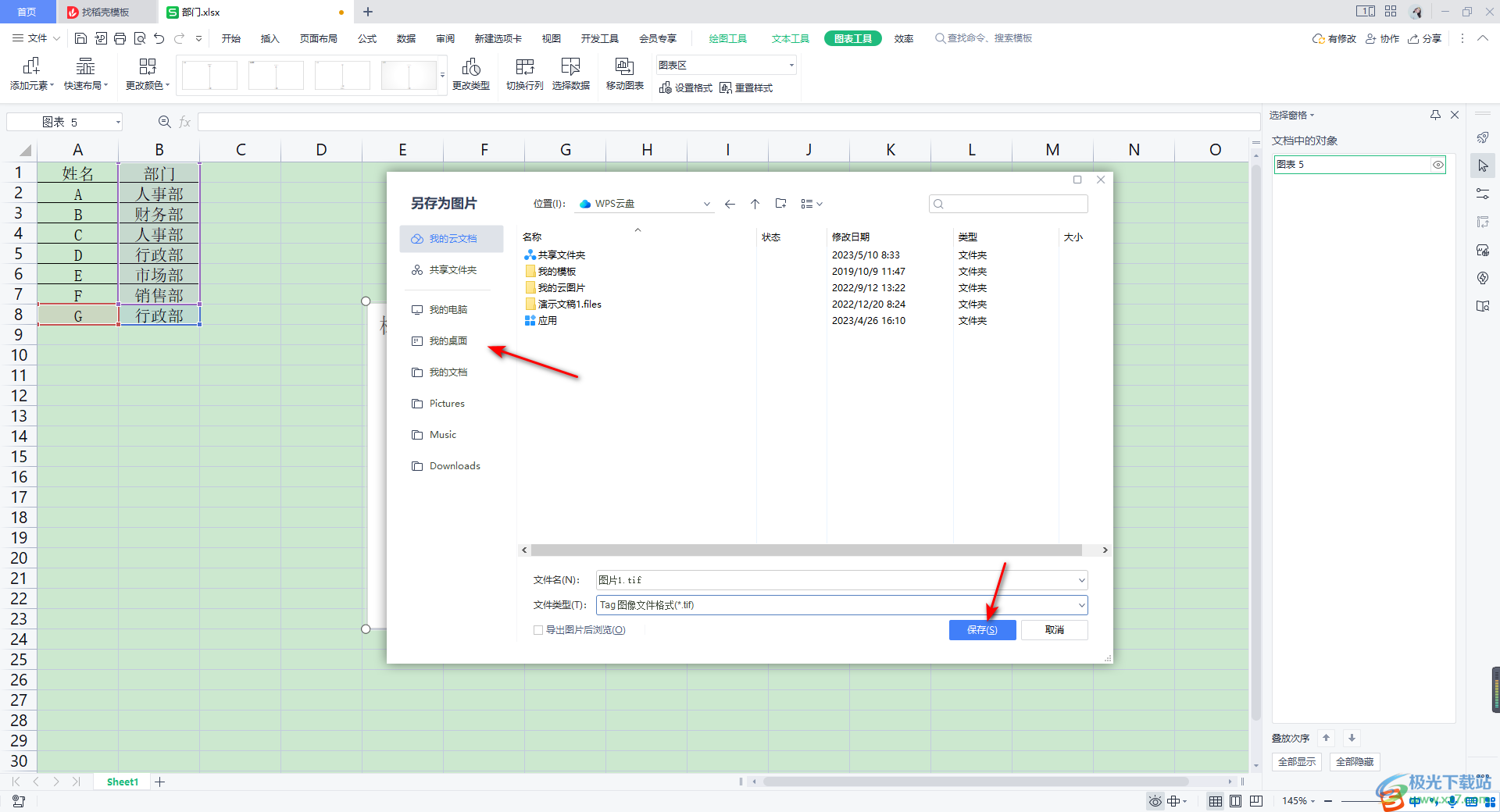The height and width of the screenshot is (812, 1500).
Task: Open the 插入 ribbon tab
Action: point(270,38)
